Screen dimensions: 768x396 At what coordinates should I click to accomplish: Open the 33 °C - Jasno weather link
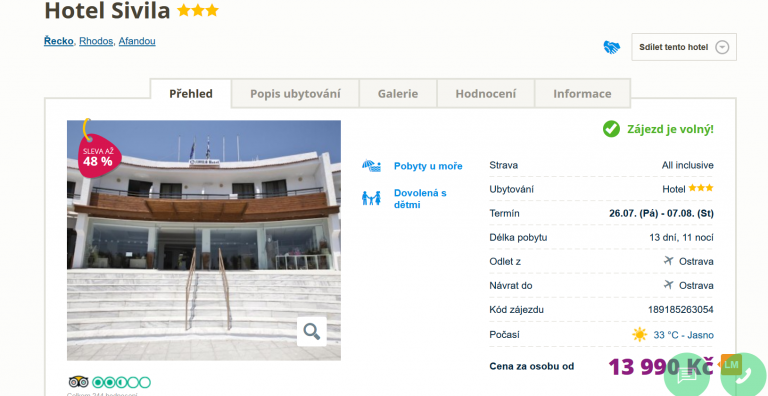[x=683, y=335]
